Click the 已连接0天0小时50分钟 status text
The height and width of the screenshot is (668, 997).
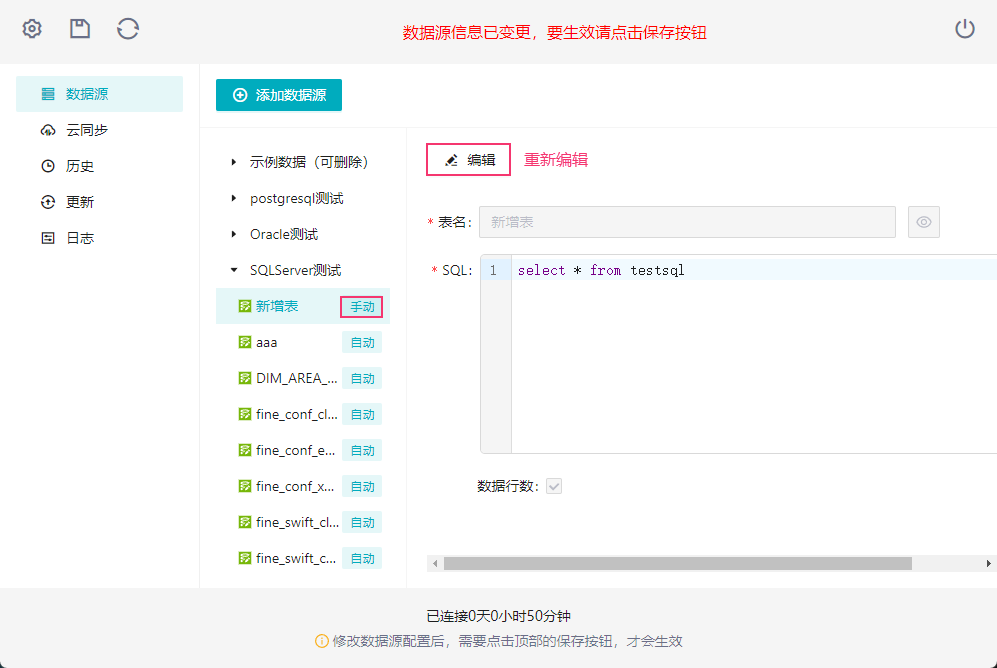point(498,616)
